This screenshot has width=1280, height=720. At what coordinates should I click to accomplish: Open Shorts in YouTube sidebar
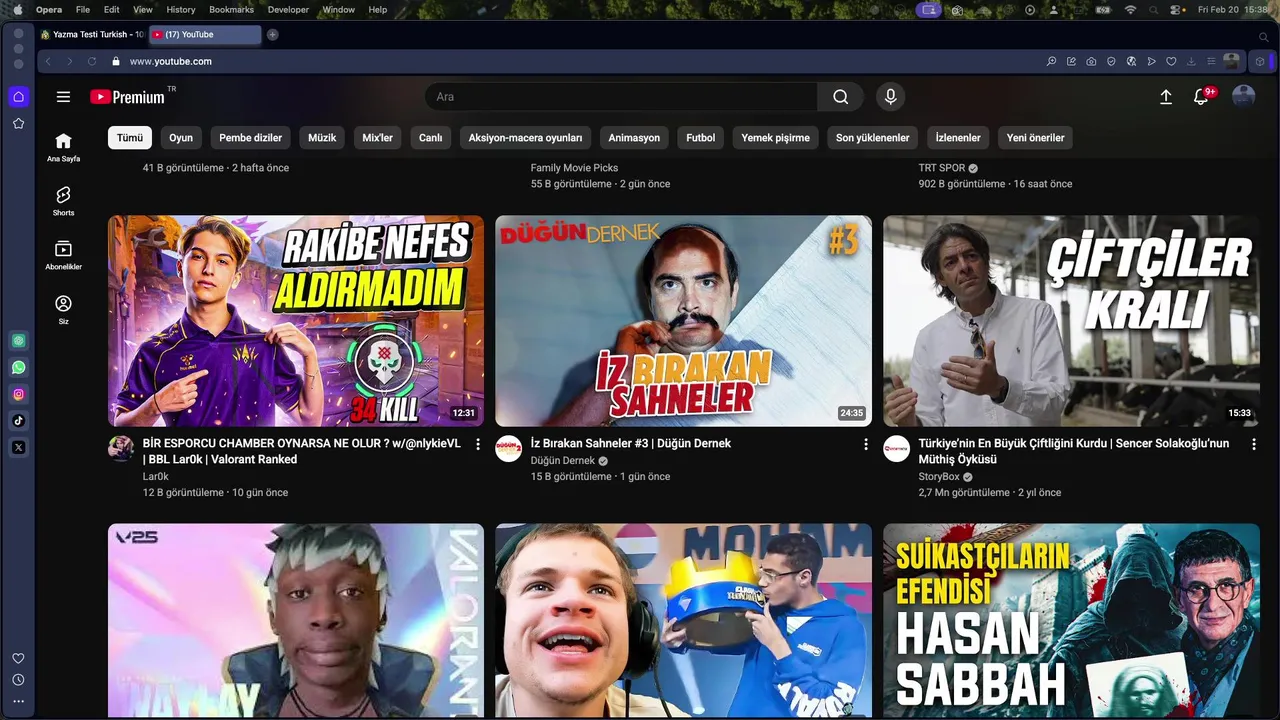(x=63, y=201)
